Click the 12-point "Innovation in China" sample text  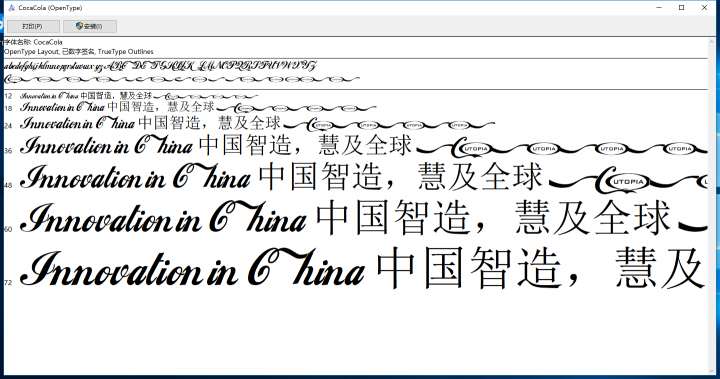click(x=49, y=96)
